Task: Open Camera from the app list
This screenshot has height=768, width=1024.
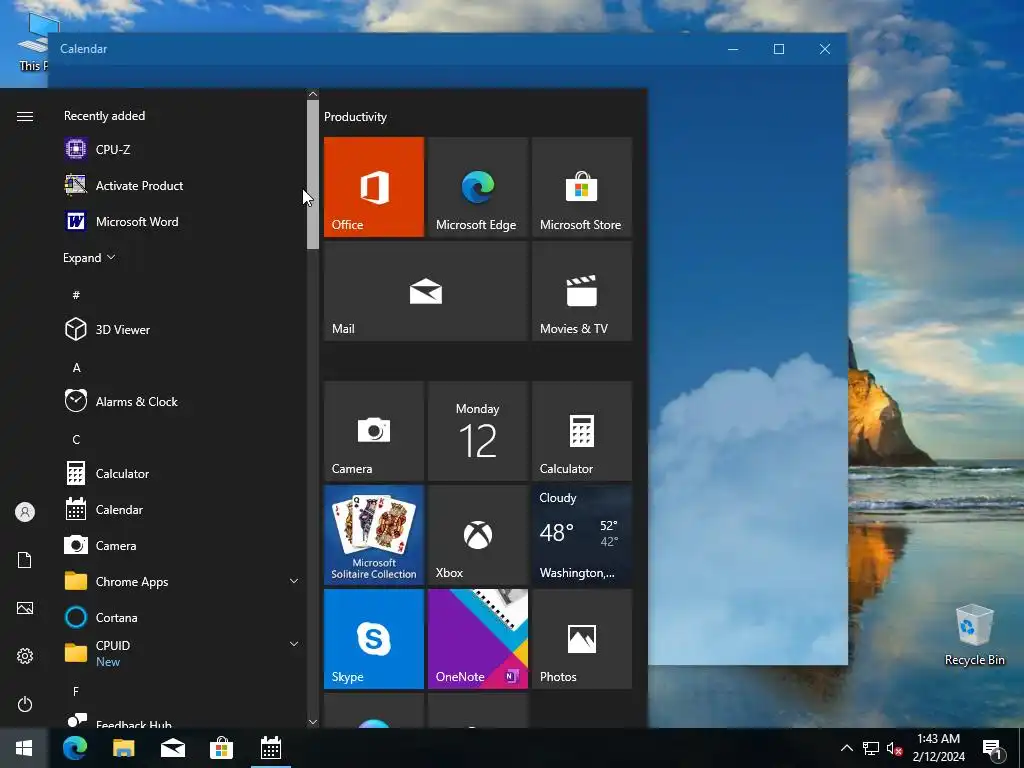Action: [183, 545]
